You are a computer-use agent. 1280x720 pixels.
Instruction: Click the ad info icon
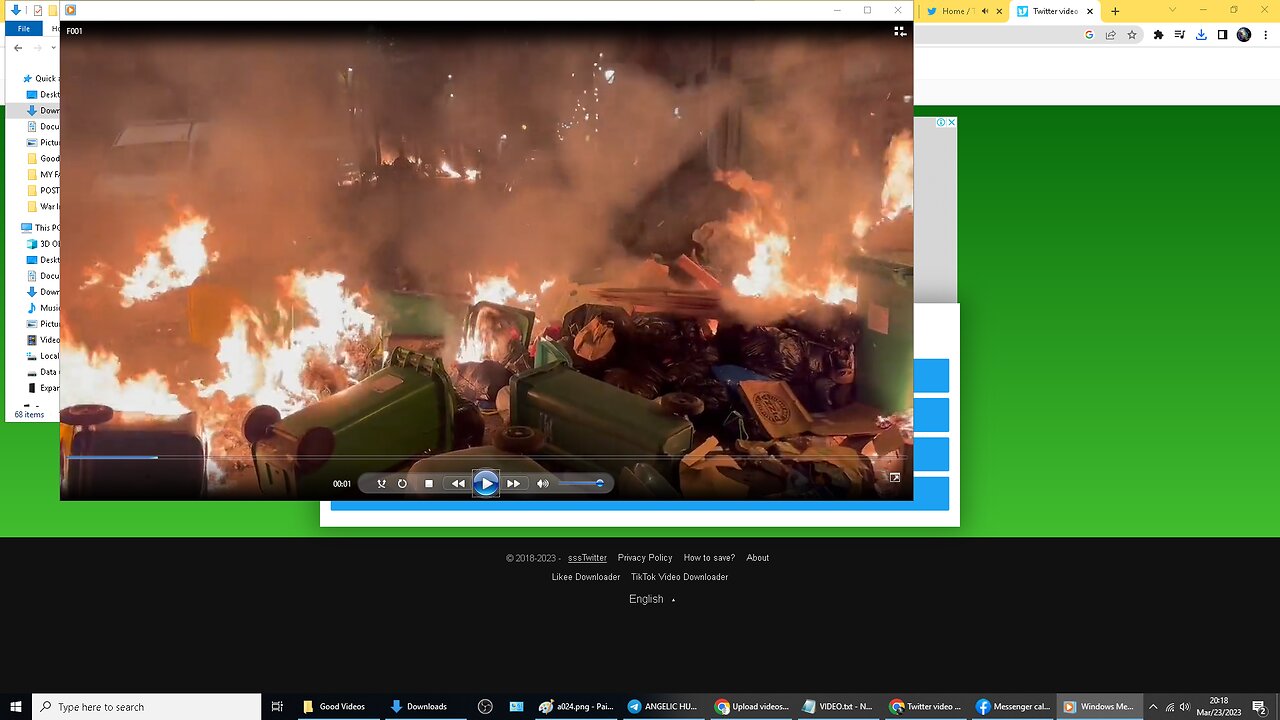(x=941, y=122)
